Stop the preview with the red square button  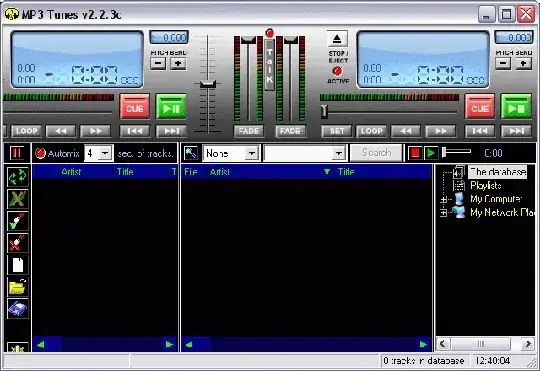click(415, 153)
